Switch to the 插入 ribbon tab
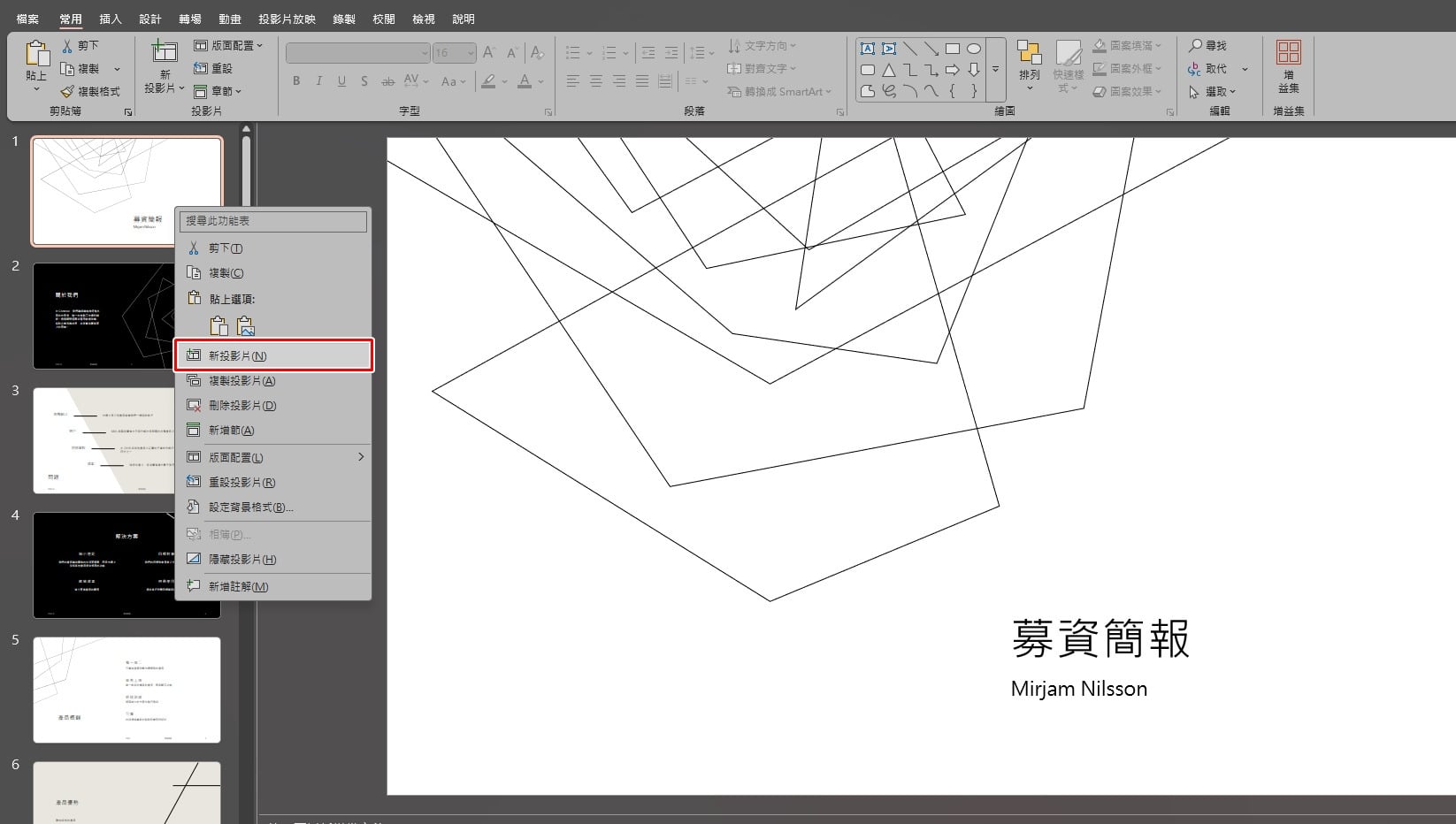1456x824 pixels. (x=111, y=19)
